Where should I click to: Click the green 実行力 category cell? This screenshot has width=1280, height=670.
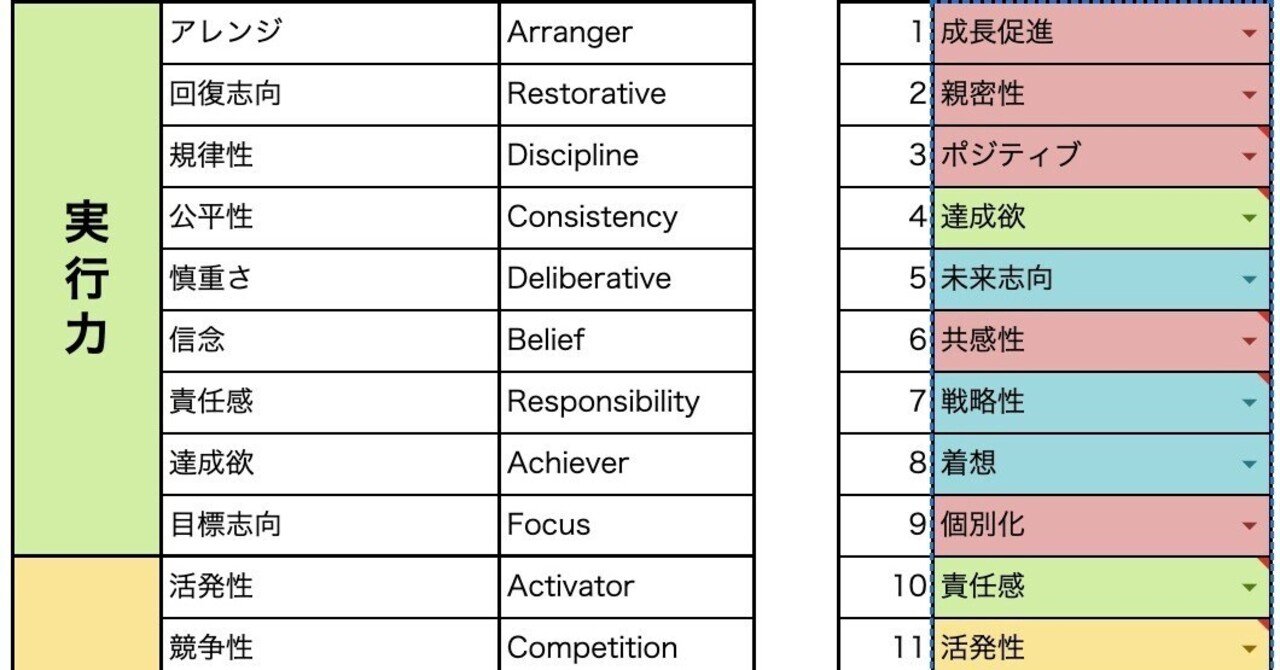[86, 278]
